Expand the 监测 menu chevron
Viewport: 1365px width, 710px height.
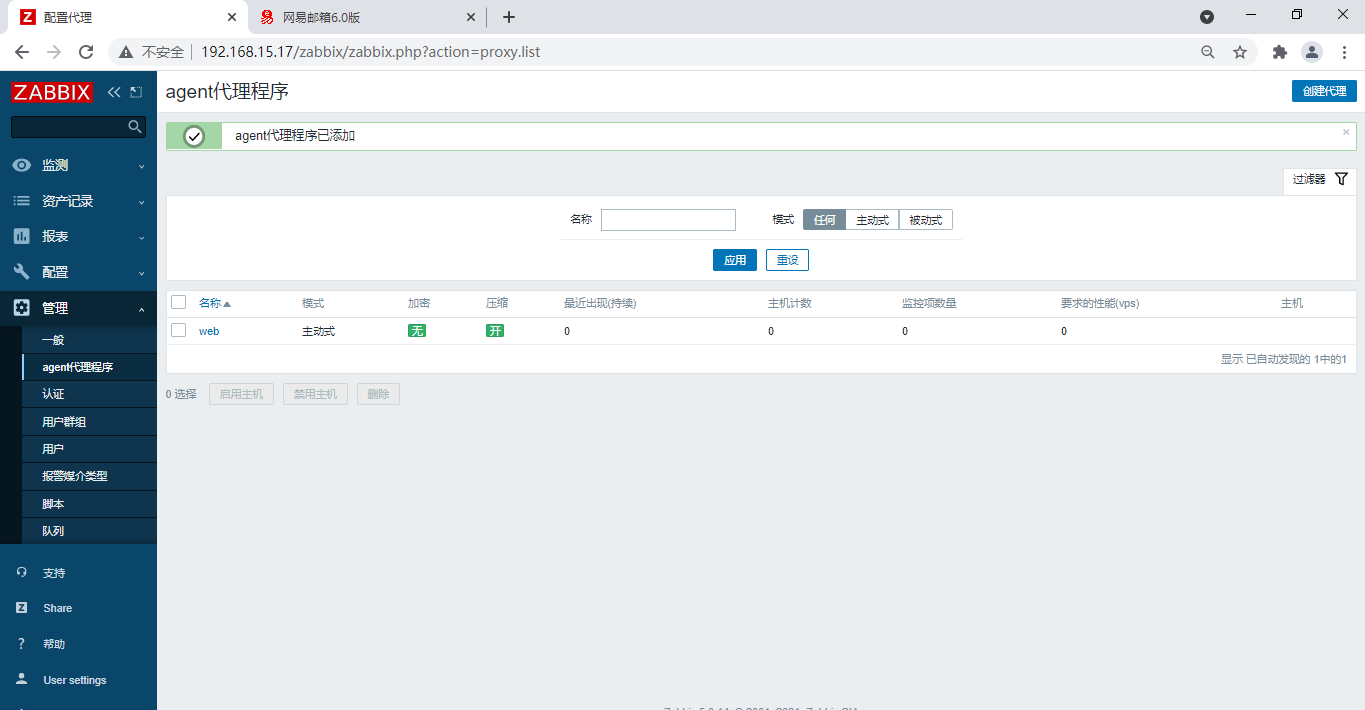[141, 166]
